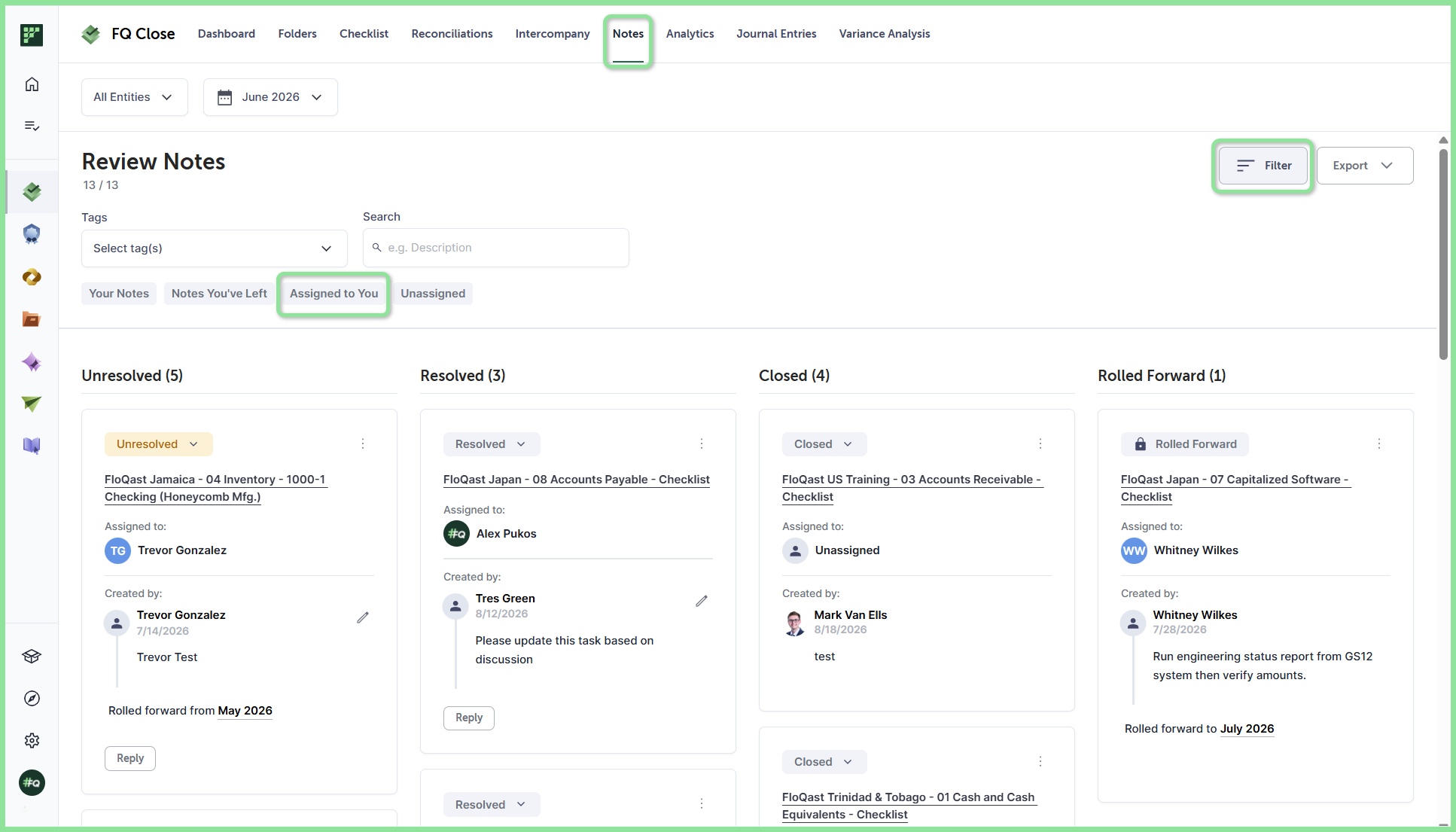
Task: Open the green paper plane sidebar icon
Action: coord(32,404)
